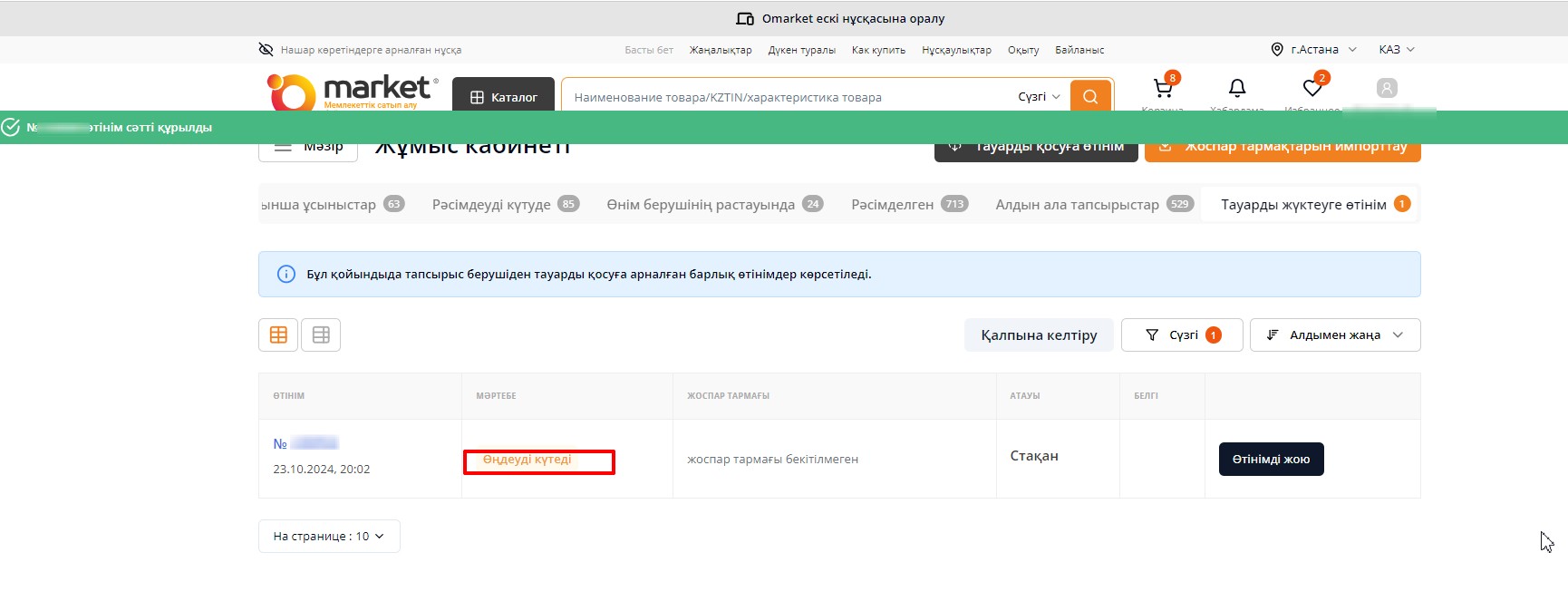The height and width of the screenshot is (601, 1568).
Task: Change На странице: 10 page size
Action: click(329, 536)
